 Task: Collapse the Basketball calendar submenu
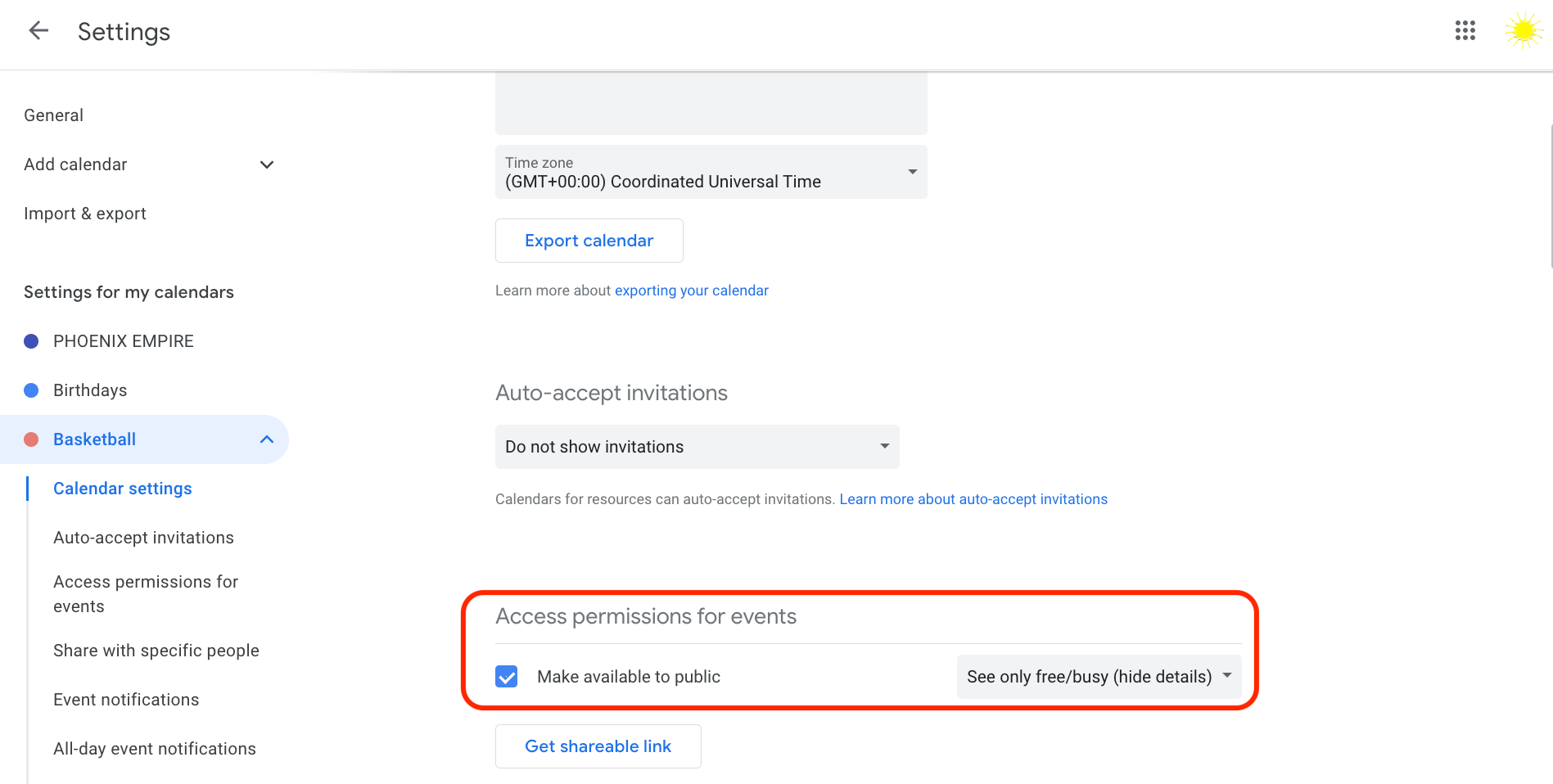266,439
